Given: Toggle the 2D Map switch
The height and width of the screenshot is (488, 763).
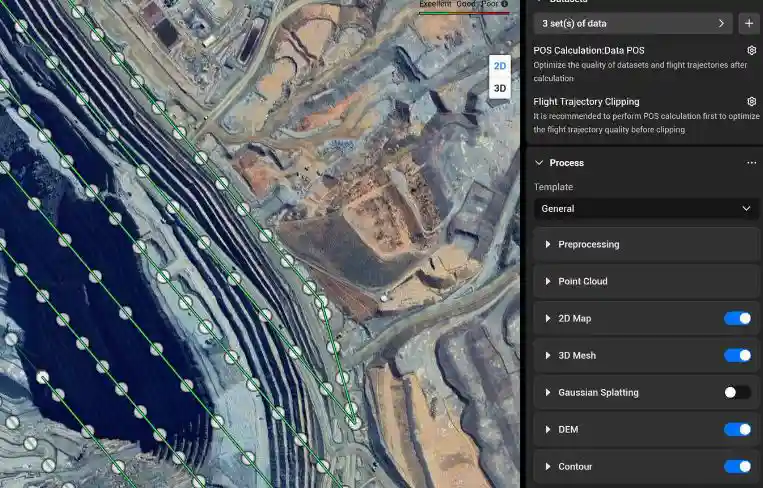Looking at the screenshot, I should (x=737, y=318).
